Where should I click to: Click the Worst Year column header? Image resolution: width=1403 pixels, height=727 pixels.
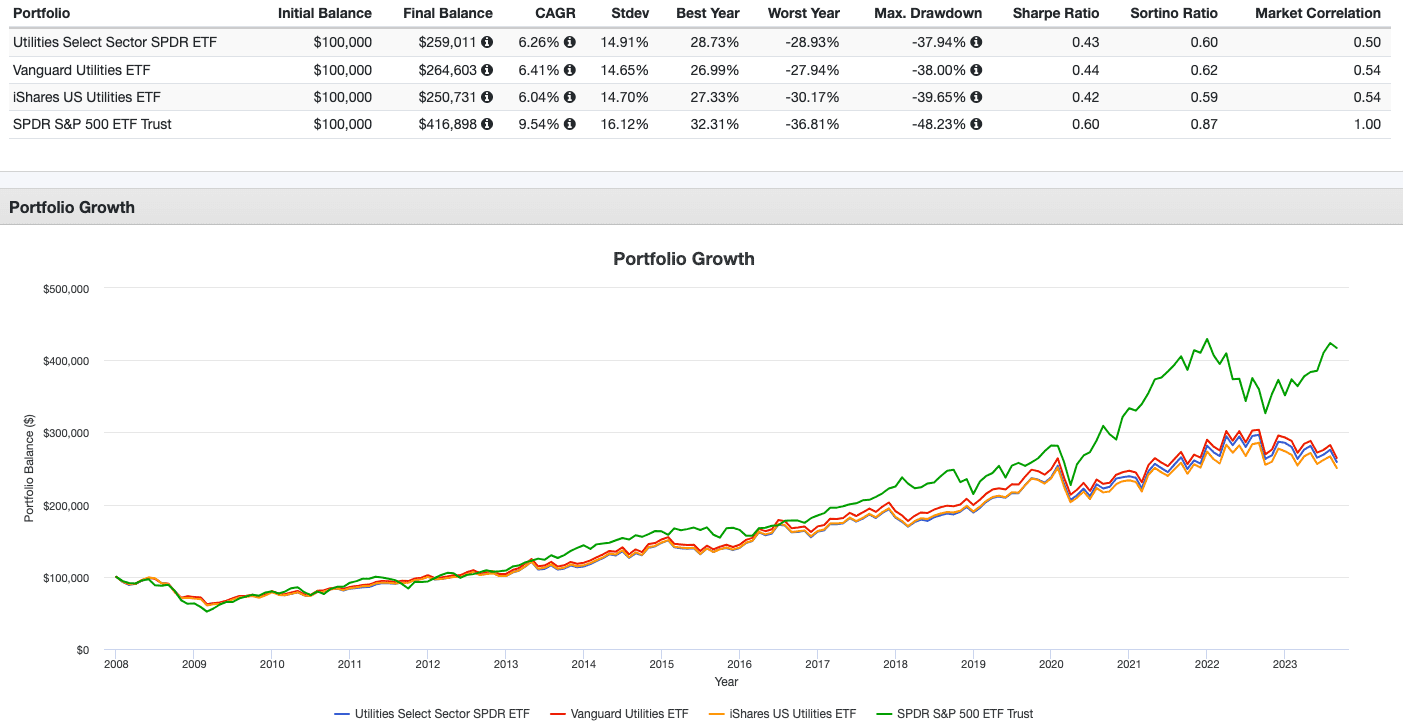(x=804, y=14)
